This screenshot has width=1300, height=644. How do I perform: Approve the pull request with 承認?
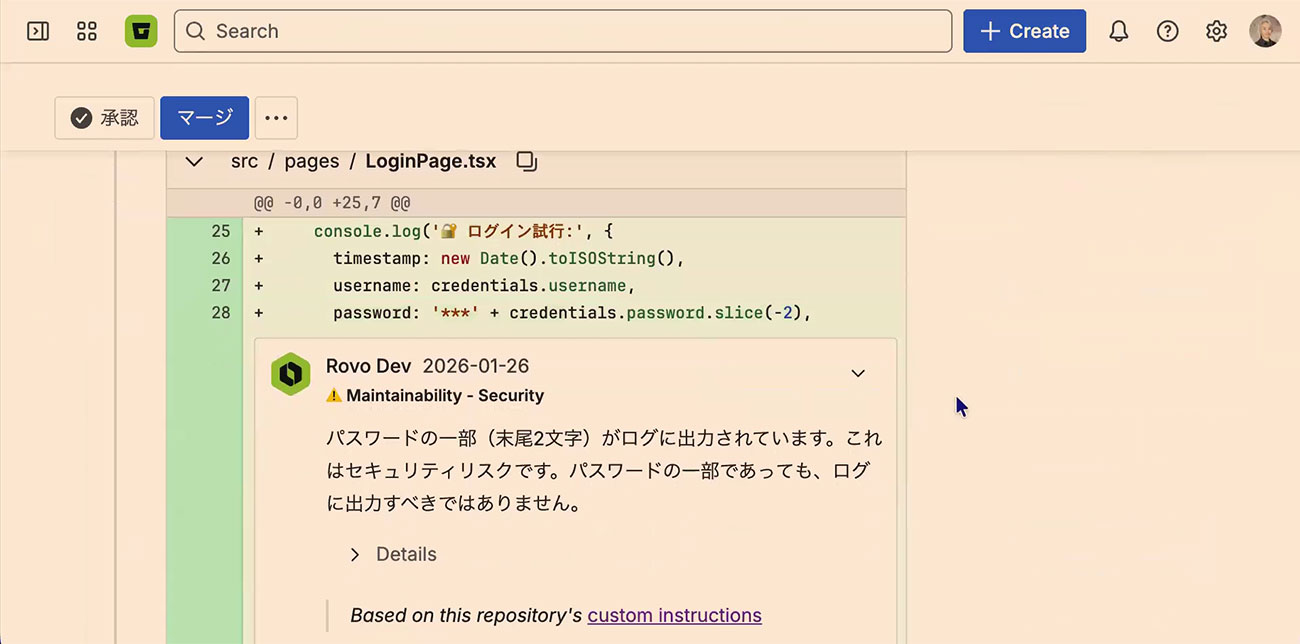coord(105,118)
